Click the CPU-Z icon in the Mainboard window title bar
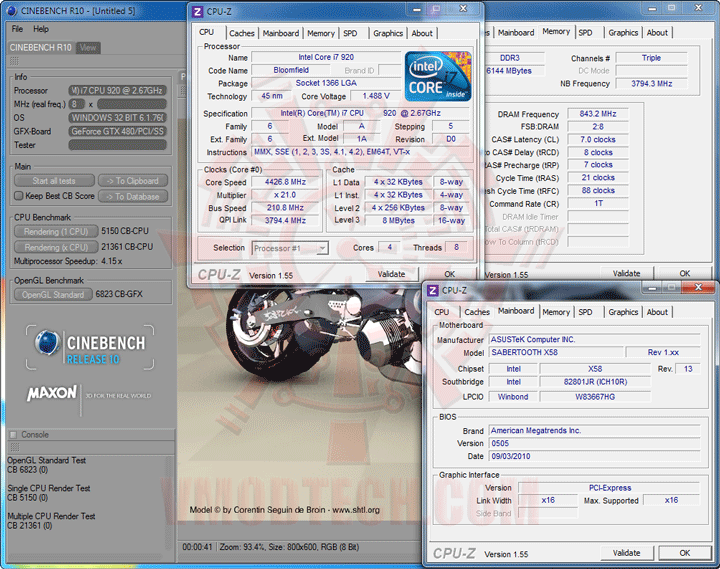 coord(432,290)
